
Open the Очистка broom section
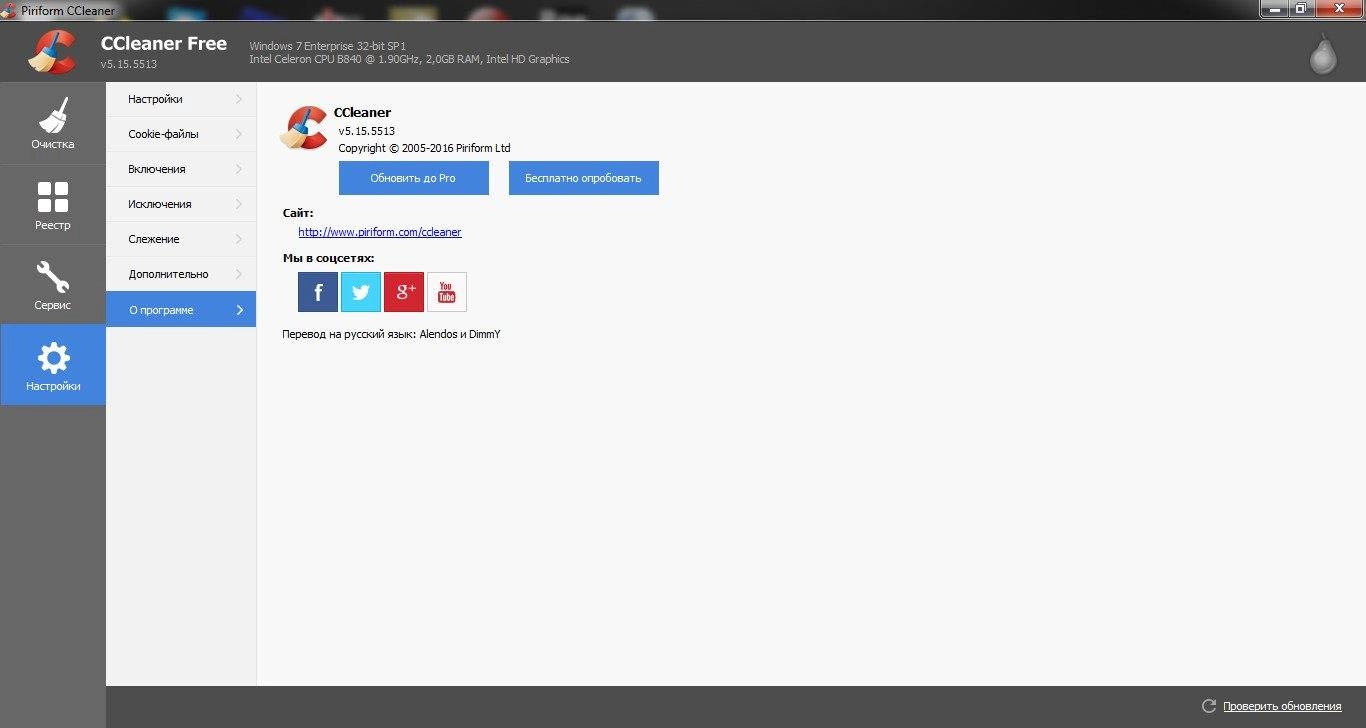tap(53, 124)
